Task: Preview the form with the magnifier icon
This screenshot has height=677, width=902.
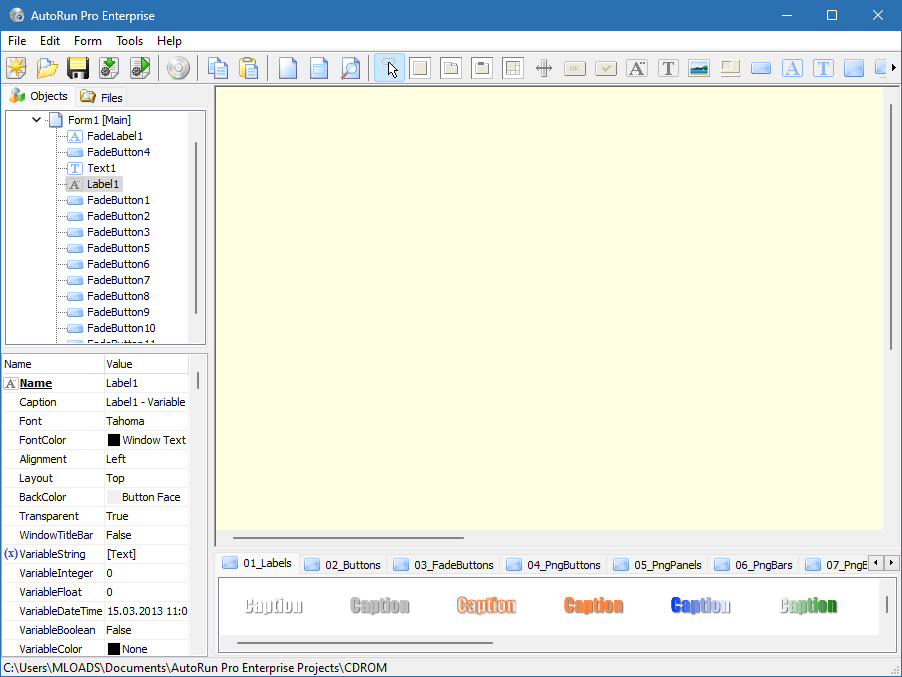Action: tap(350, 68)
